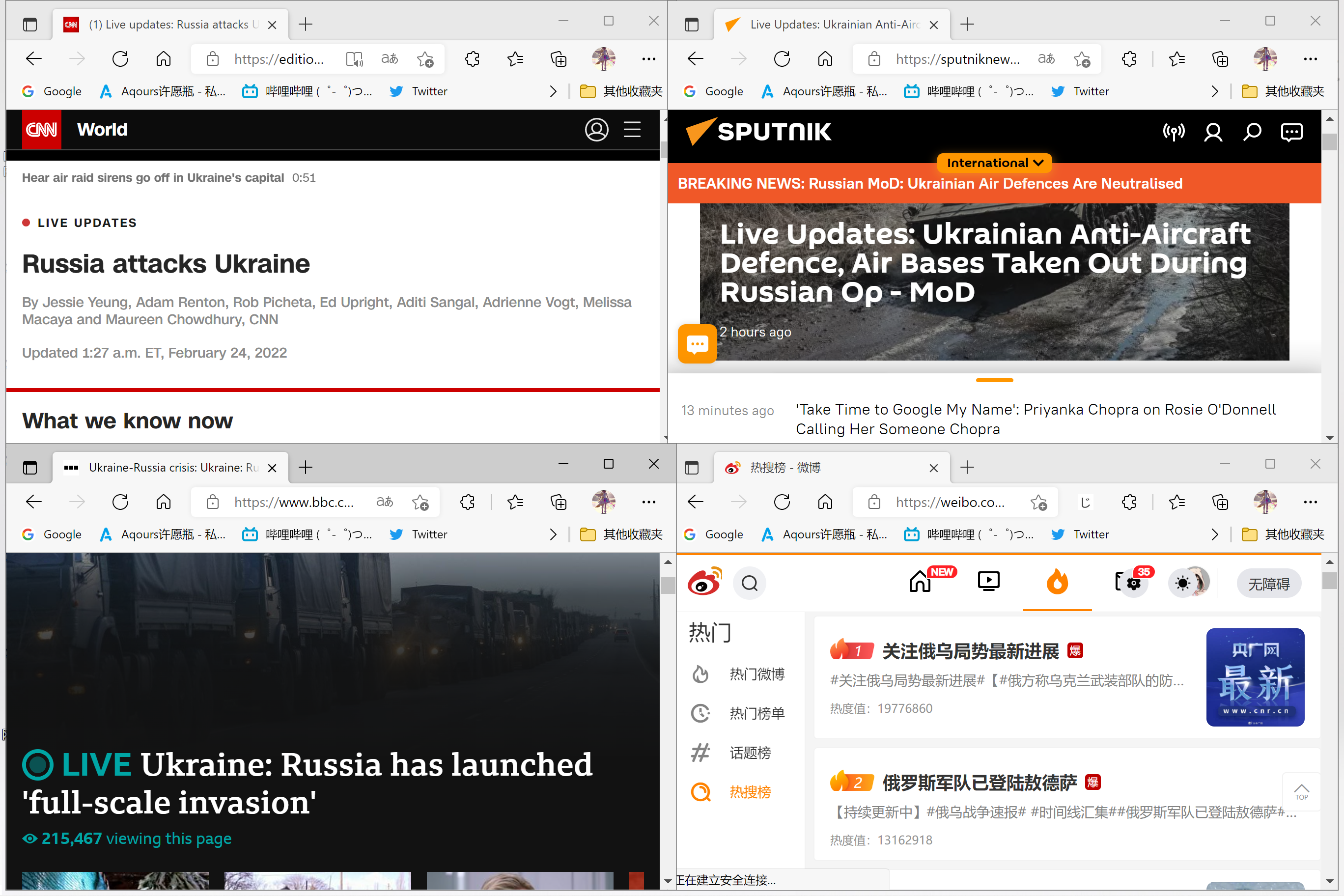1344x896 pixels.
Task: Click the CNN user account icon
Action: tap(596, 130)
